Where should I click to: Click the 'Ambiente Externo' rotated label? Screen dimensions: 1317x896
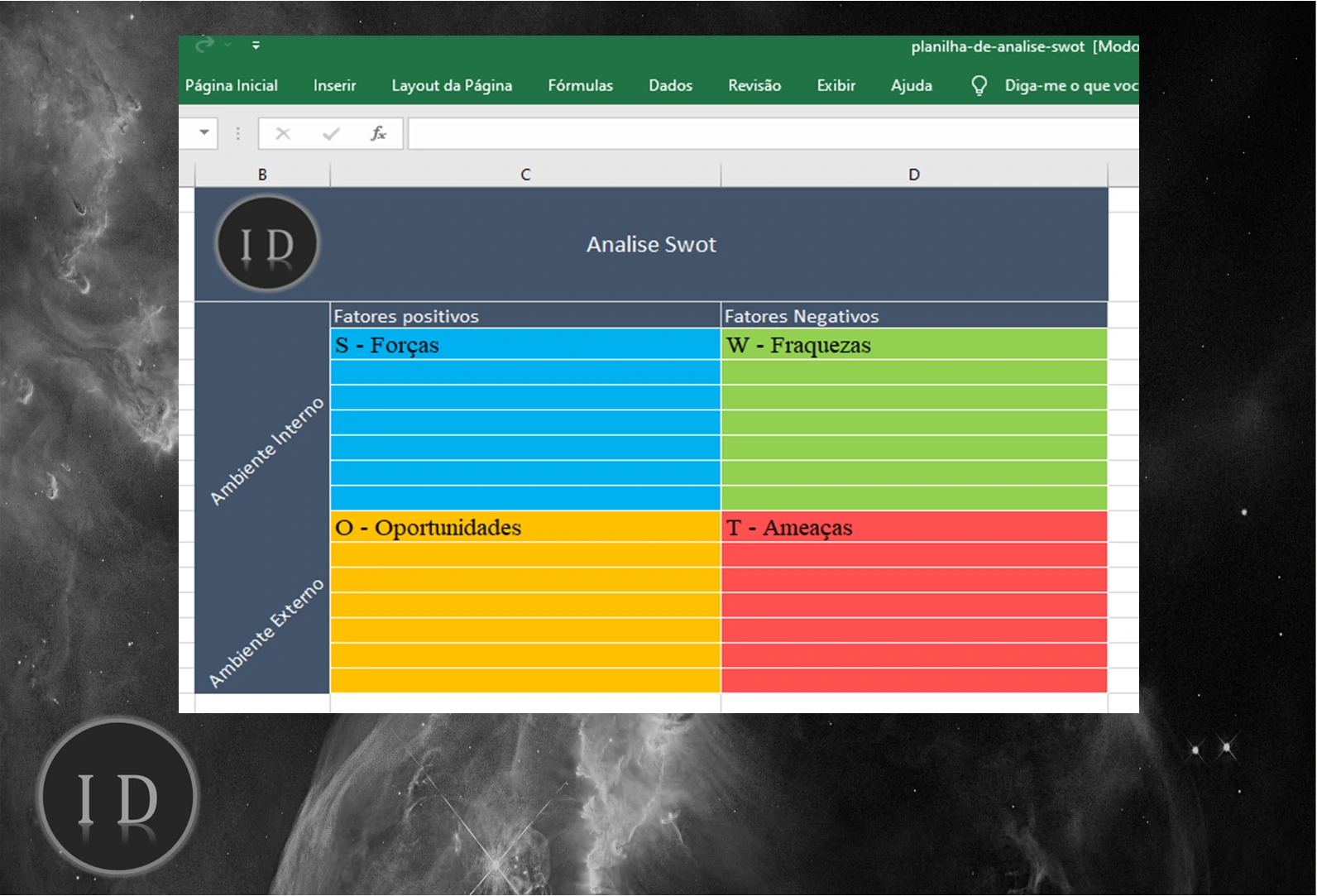[x=266, y=633]
